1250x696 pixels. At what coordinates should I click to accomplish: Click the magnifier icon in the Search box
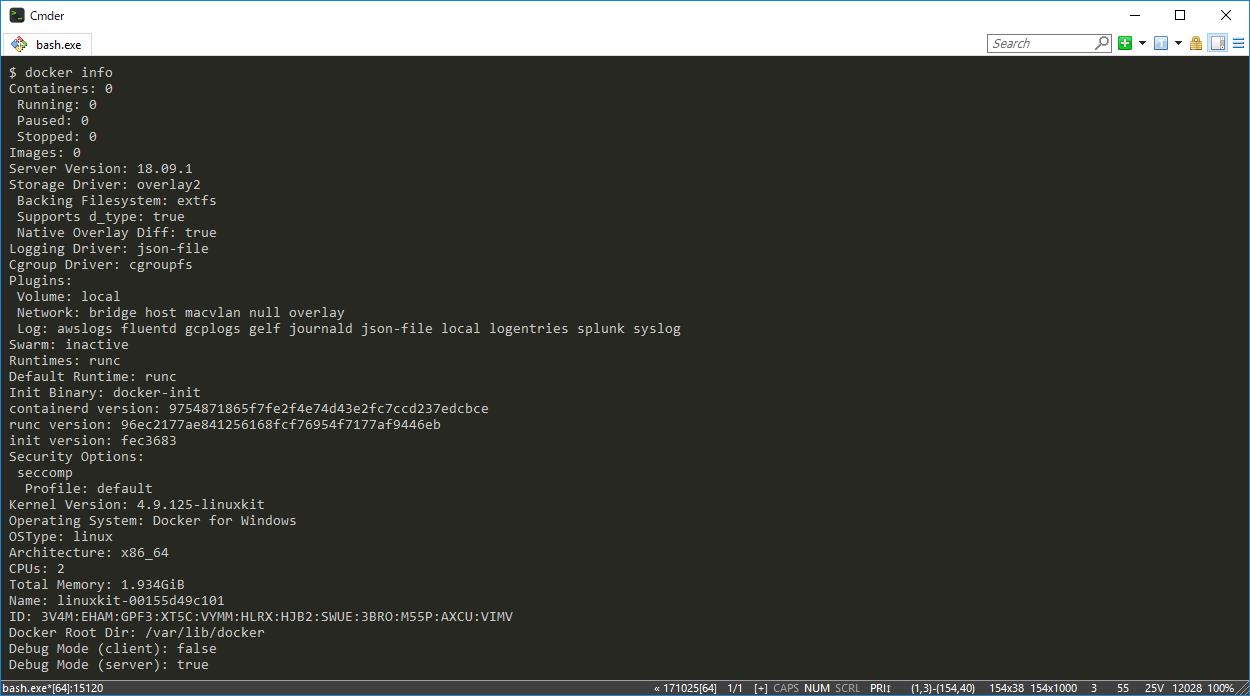[x=1102, y=43]
